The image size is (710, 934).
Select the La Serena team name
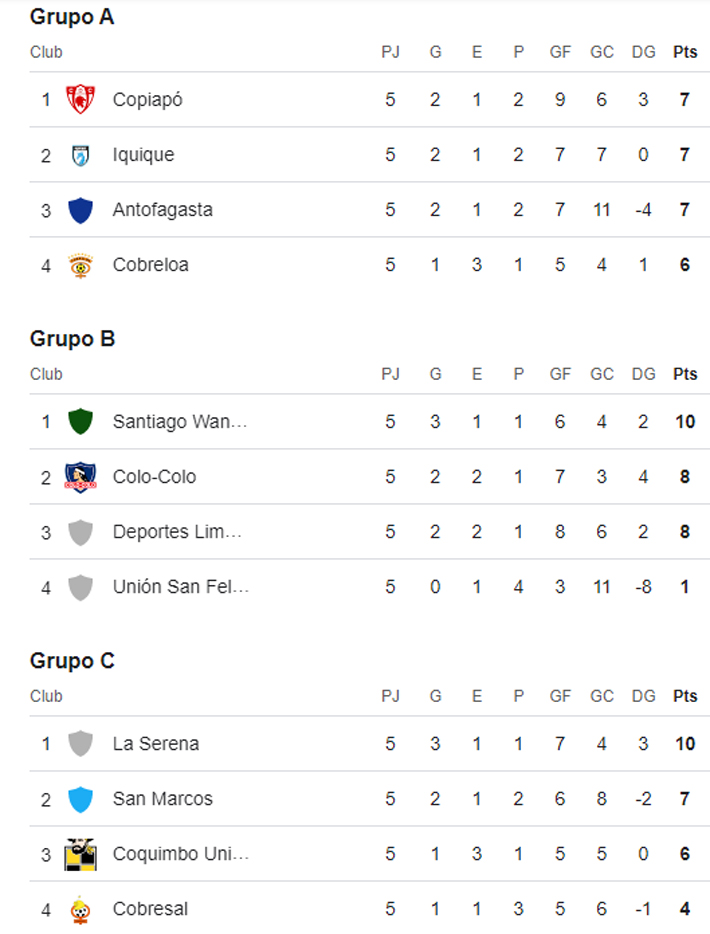point(155,744)
